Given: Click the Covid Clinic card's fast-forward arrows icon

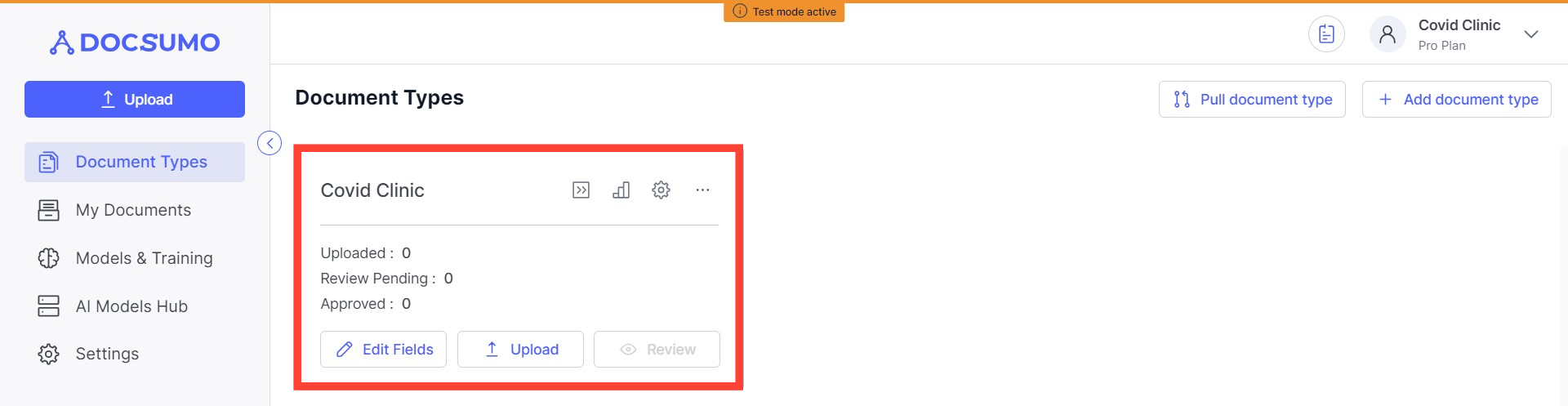Looking at the screenshot, I should pyautogui.click(x=581, y=190).
